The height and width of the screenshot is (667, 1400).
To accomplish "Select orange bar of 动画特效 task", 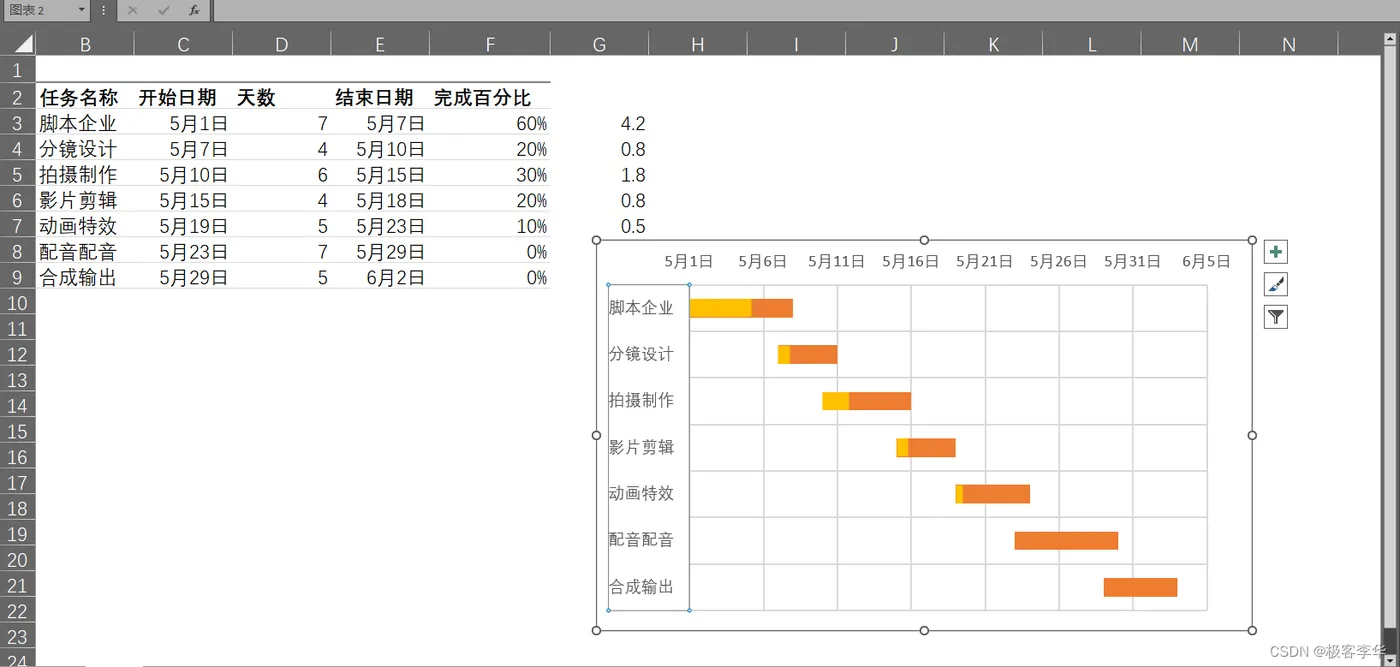I will pos(996,494).
